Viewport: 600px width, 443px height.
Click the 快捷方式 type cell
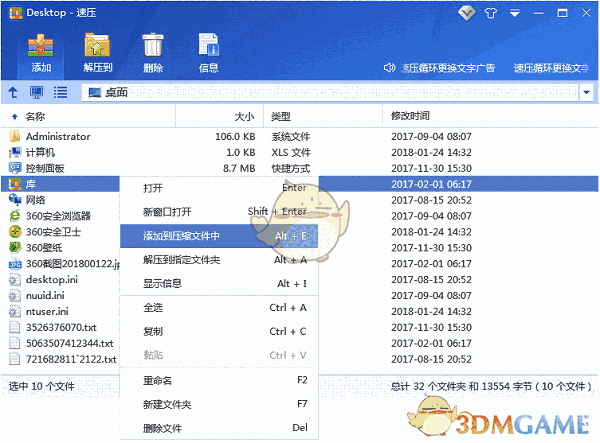pos(291,168)
